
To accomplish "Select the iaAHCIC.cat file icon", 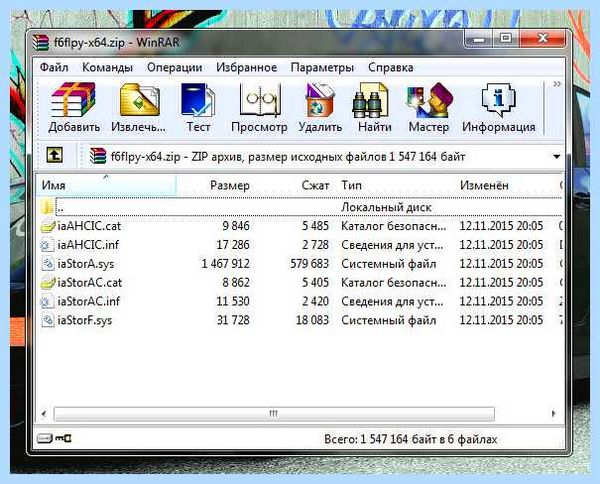I will [x=47, y=226].
